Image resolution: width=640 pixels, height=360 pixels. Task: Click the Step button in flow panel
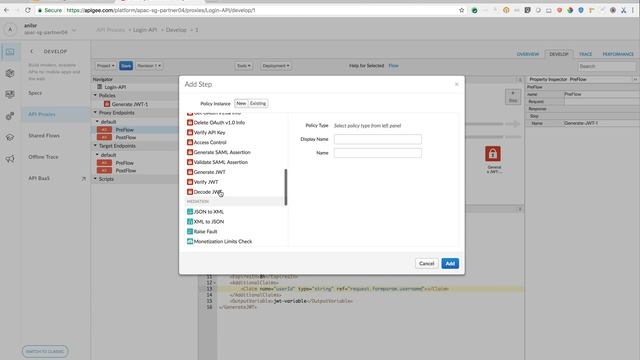(513, 97)
